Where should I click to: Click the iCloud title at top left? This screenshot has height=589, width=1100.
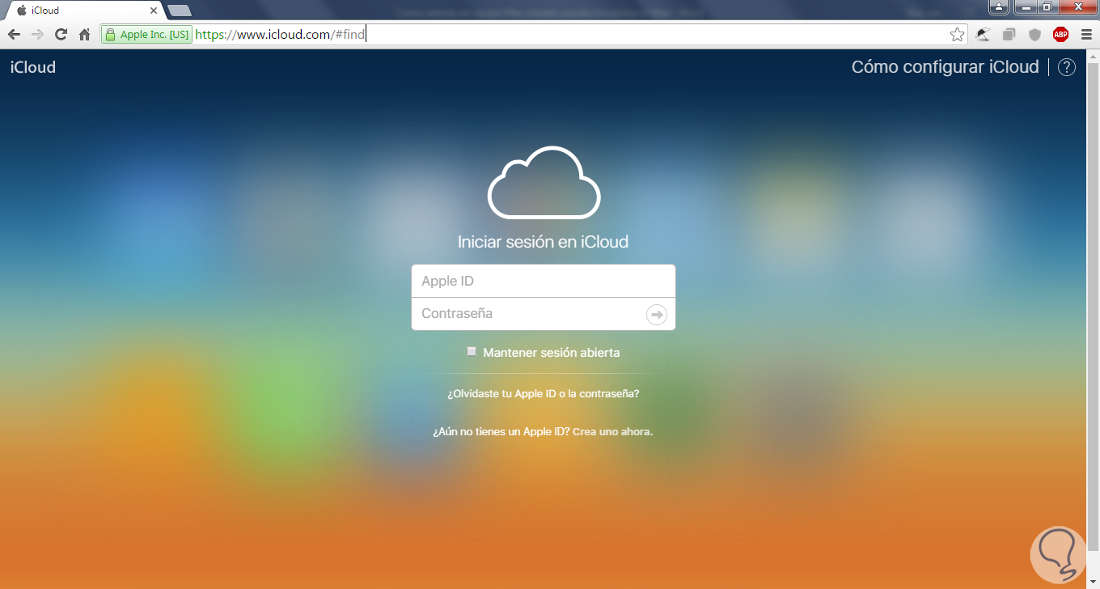(x=33, y=67)
